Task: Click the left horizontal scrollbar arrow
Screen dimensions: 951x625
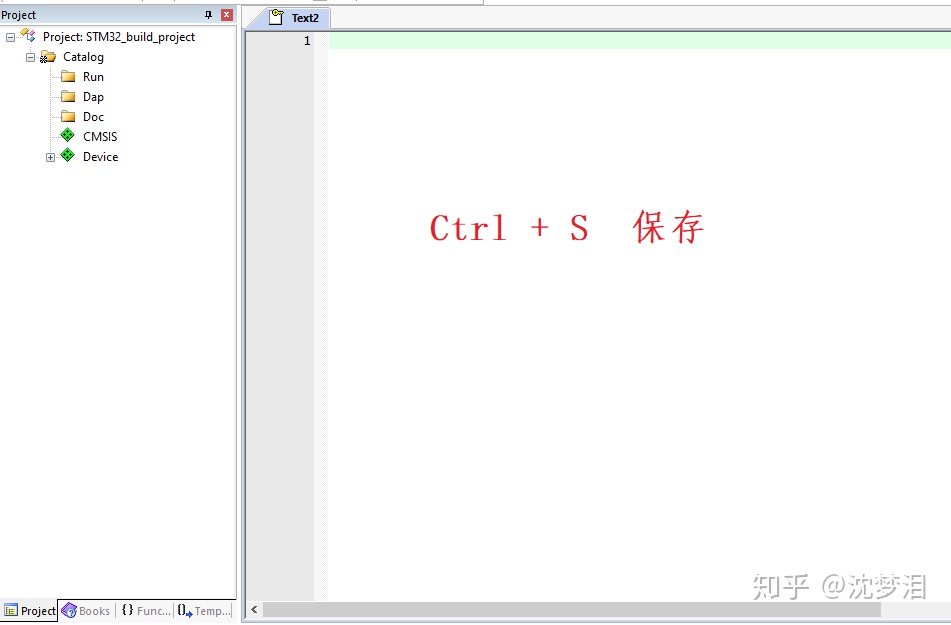Action: pyautogui.click(x=253, y=609)
